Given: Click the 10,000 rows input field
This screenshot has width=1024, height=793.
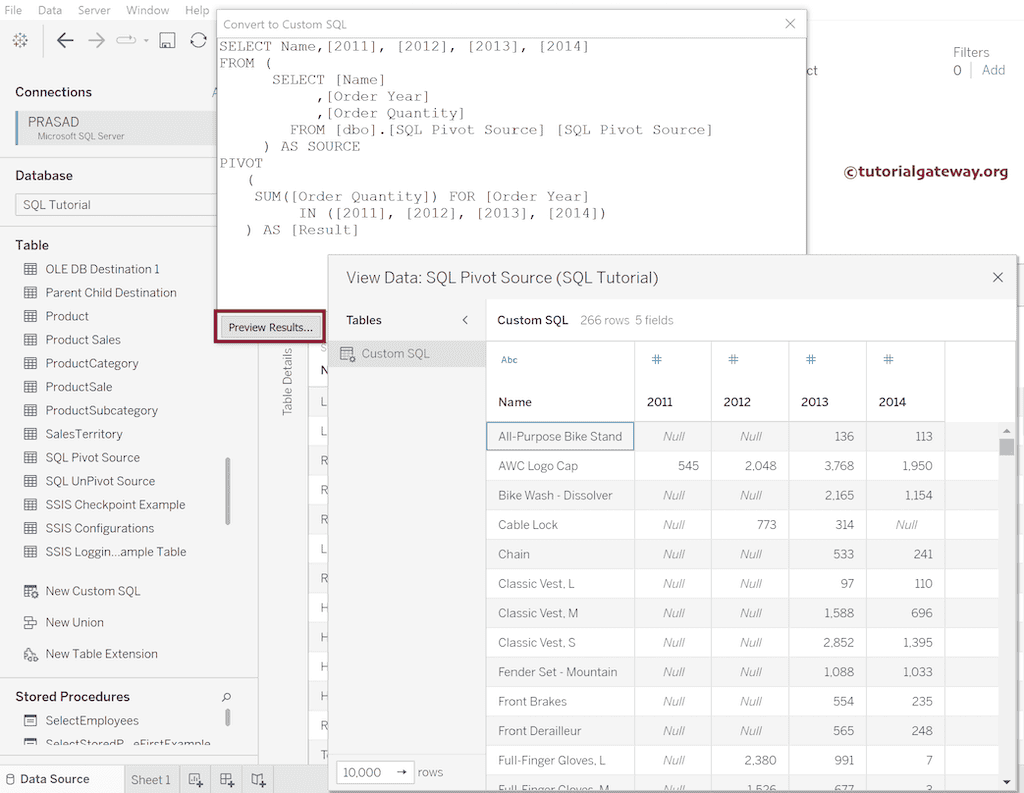Looking at the screenshot, I should tap(363, 772).
